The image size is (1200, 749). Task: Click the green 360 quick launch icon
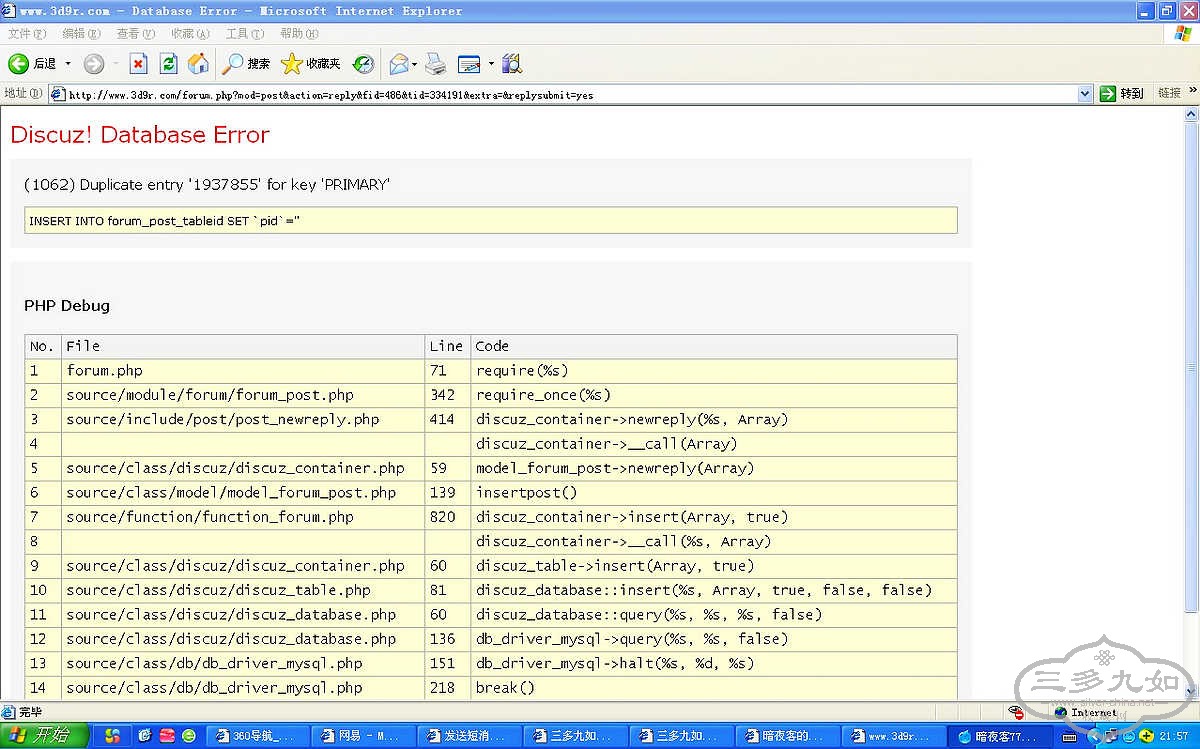(x=189, y=736)
